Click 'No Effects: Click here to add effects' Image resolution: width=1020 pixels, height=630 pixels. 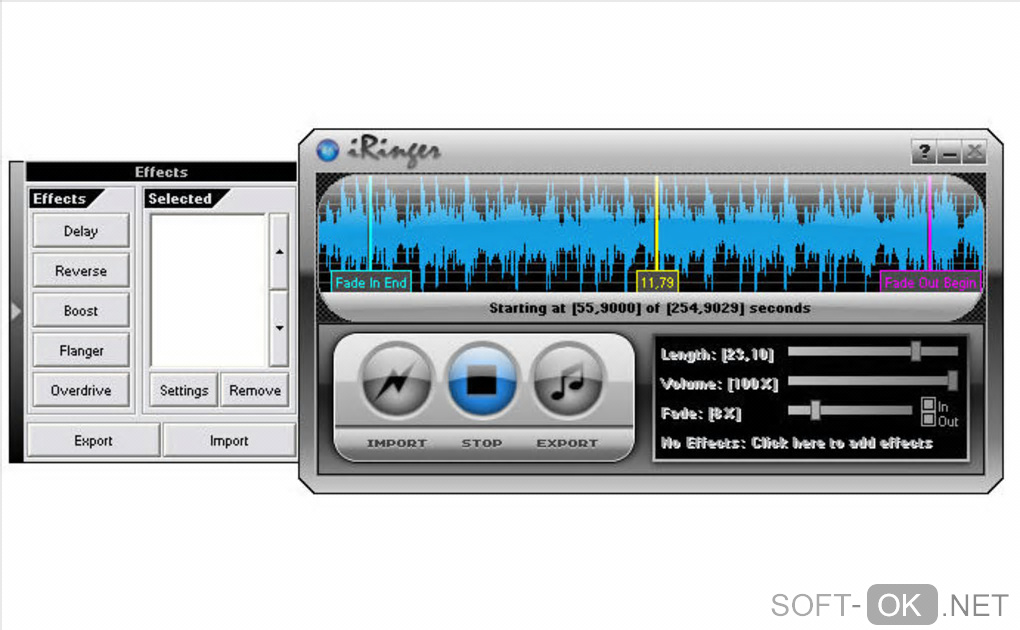(797, 443)
